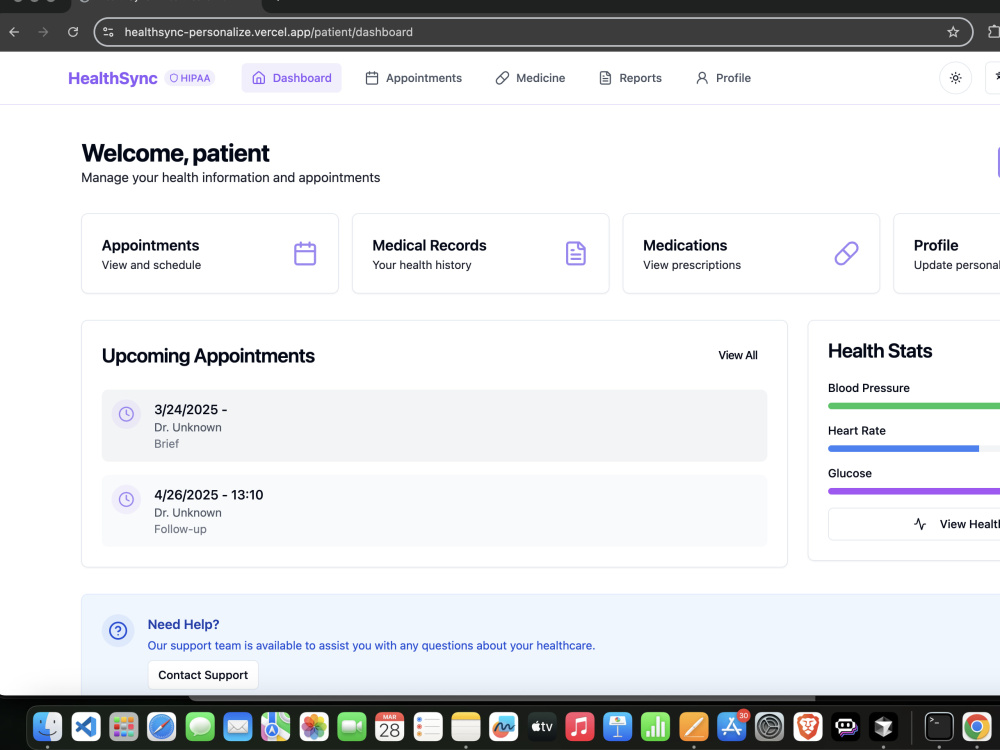Click clock icon on 4/26/2025 appointment
1000x750 pixels.
[126, 499]
